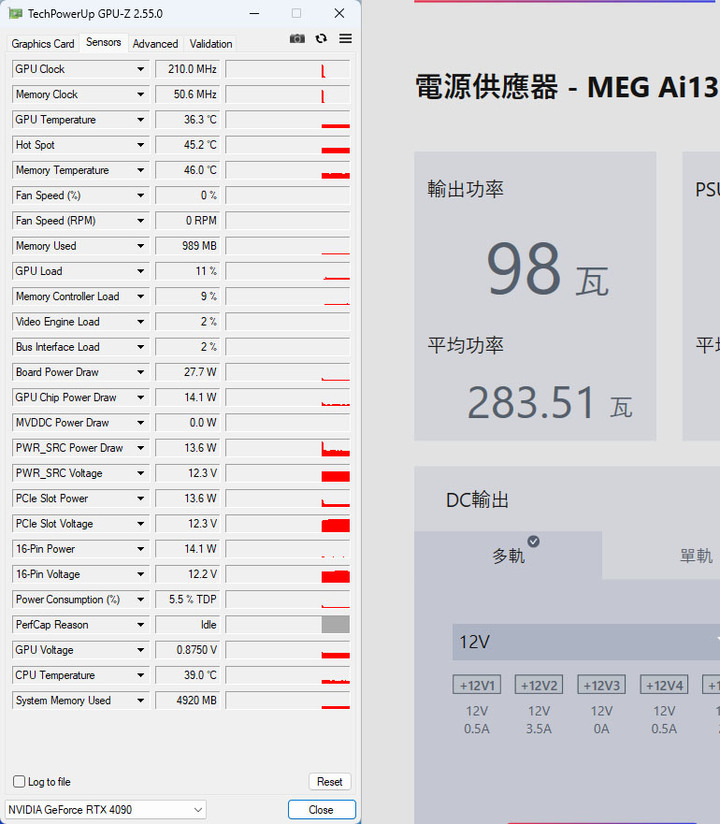Click the checkmark badge on 多軌 tab
Viewport: 720px width, 824px height.
533,541
